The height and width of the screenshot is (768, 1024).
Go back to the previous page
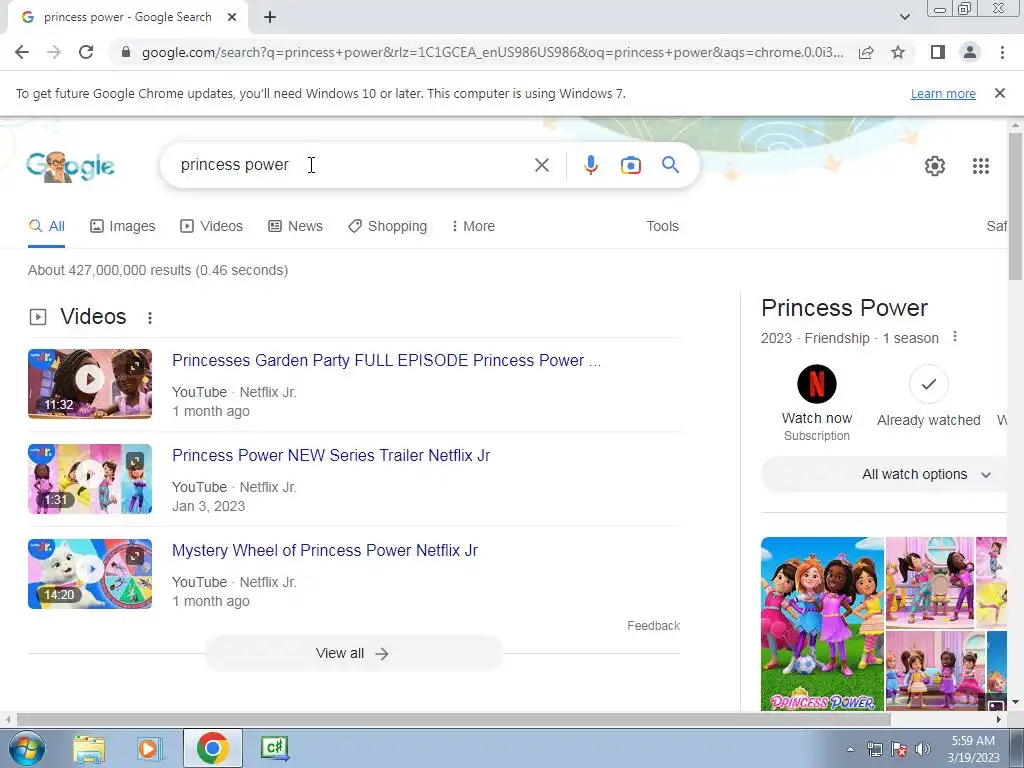(22, 52)
